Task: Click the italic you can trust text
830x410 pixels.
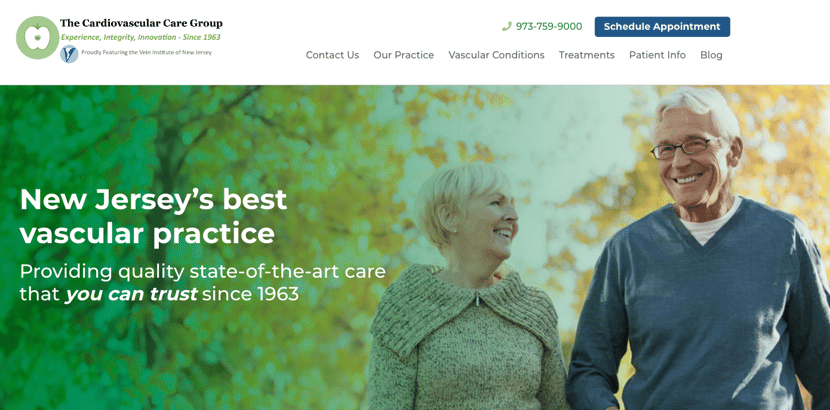Action: pyautogui.click(x=131, y=294)
